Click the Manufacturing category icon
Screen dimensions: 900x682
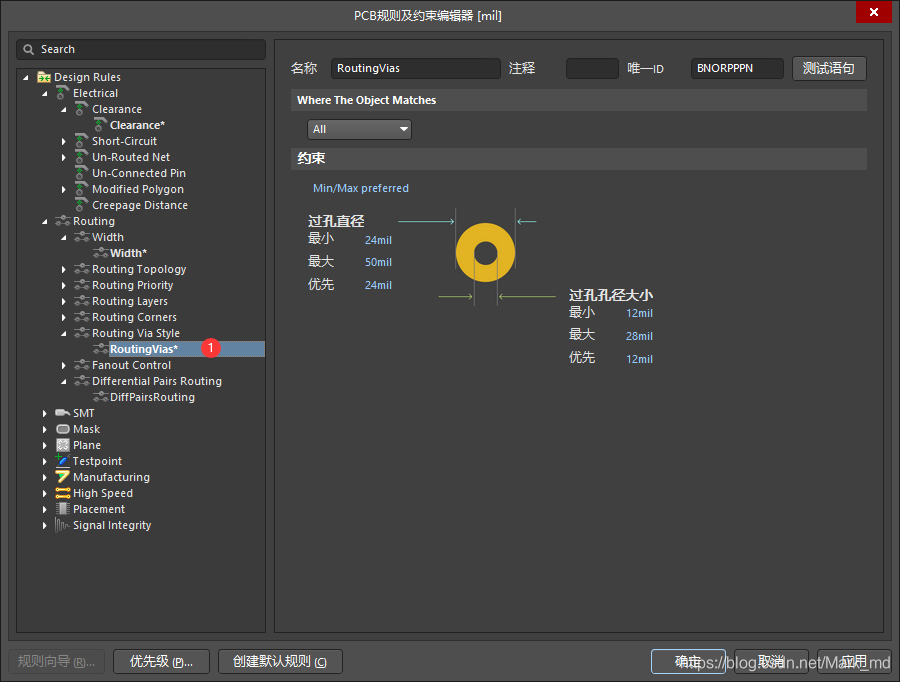tap(63, 477)
